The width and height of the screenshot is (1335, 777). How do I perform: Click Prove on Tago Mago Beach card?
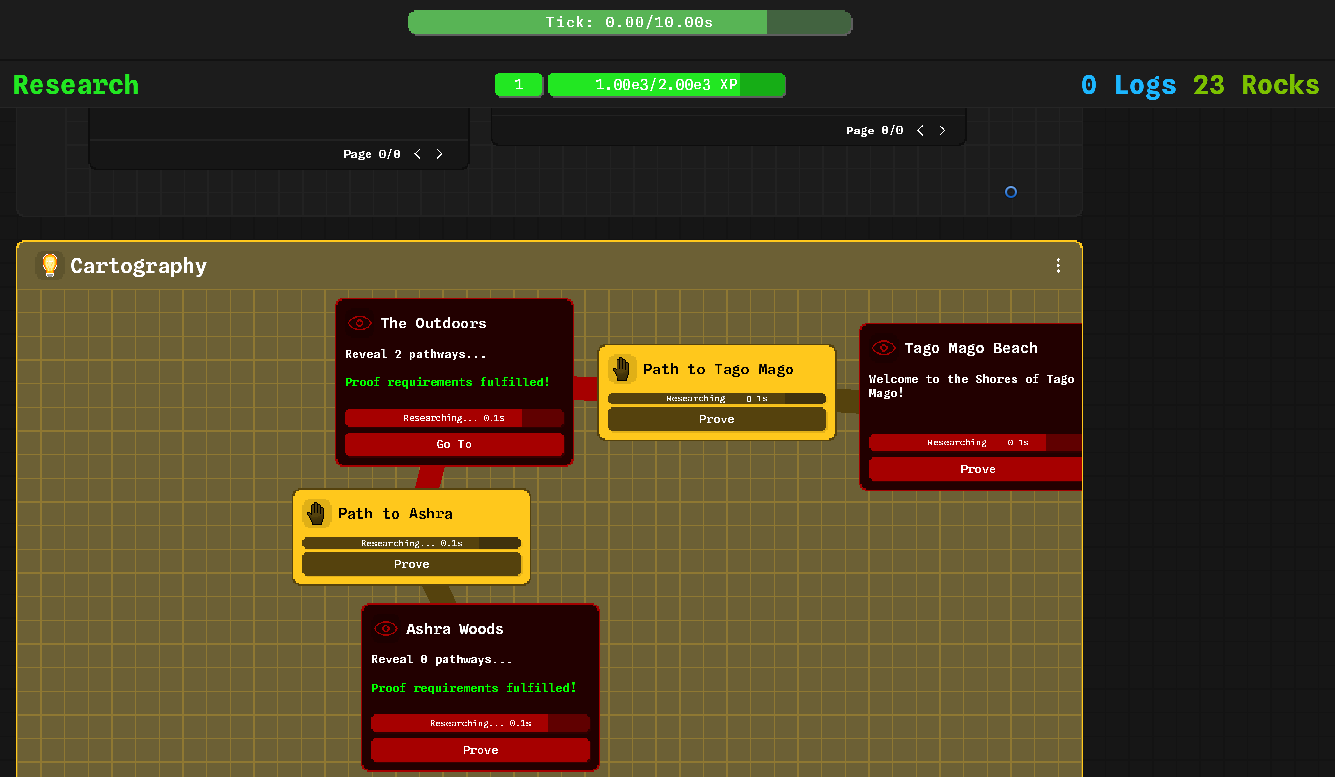tap(976, 469)
